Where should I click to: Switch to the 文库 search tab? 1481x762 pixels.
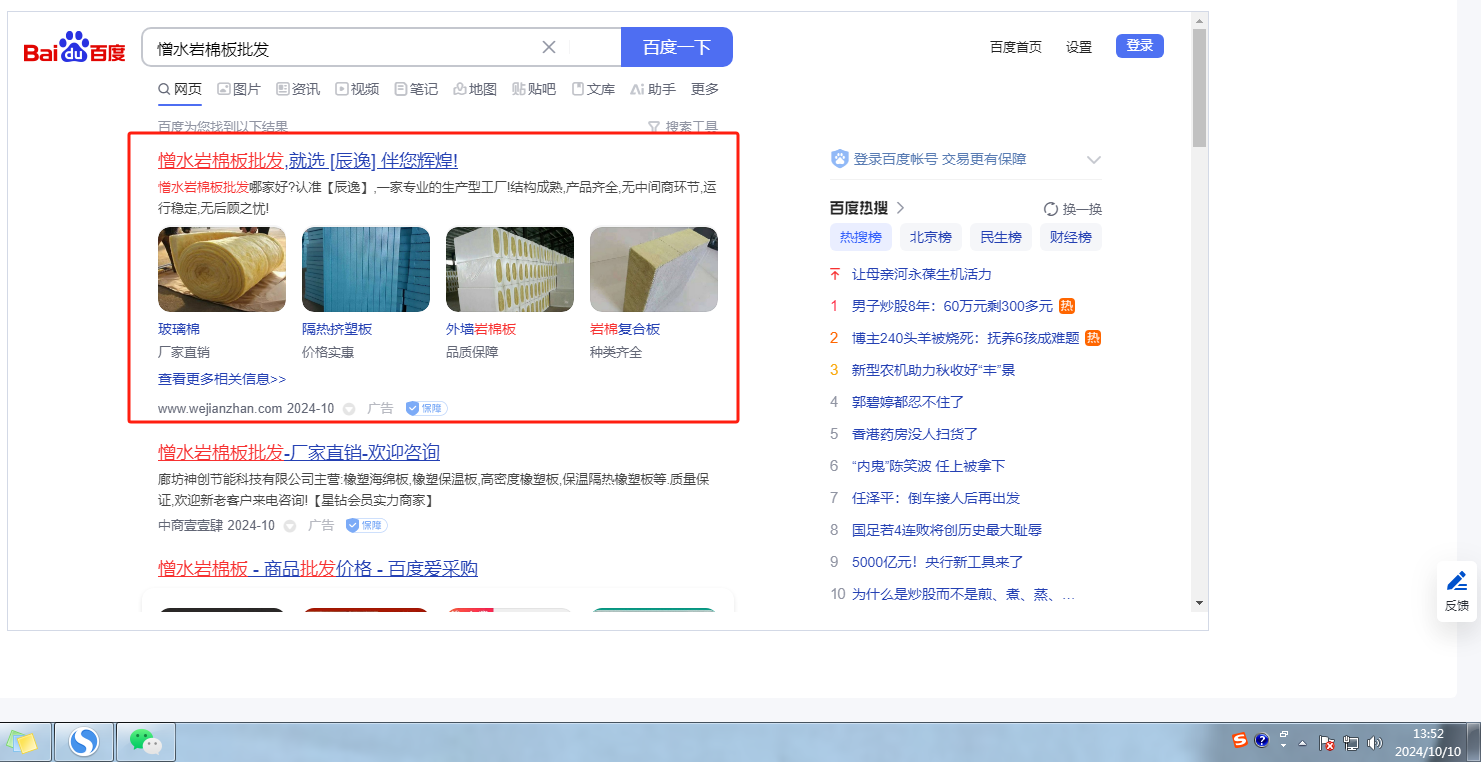[593, 89]
